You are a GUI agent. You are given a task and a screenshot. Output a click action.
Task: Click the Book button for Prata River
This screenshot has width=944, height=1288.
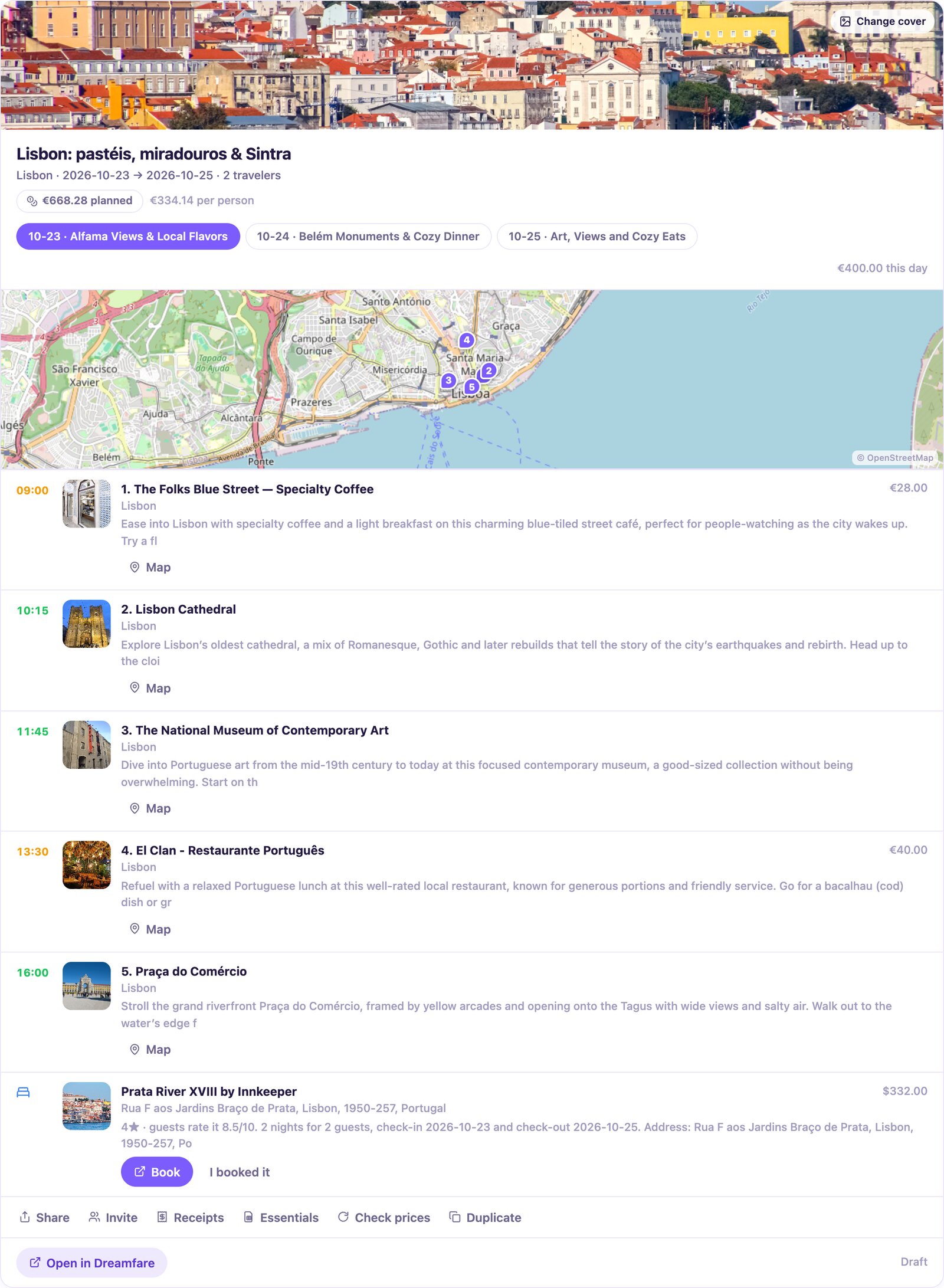[157, 1172]
